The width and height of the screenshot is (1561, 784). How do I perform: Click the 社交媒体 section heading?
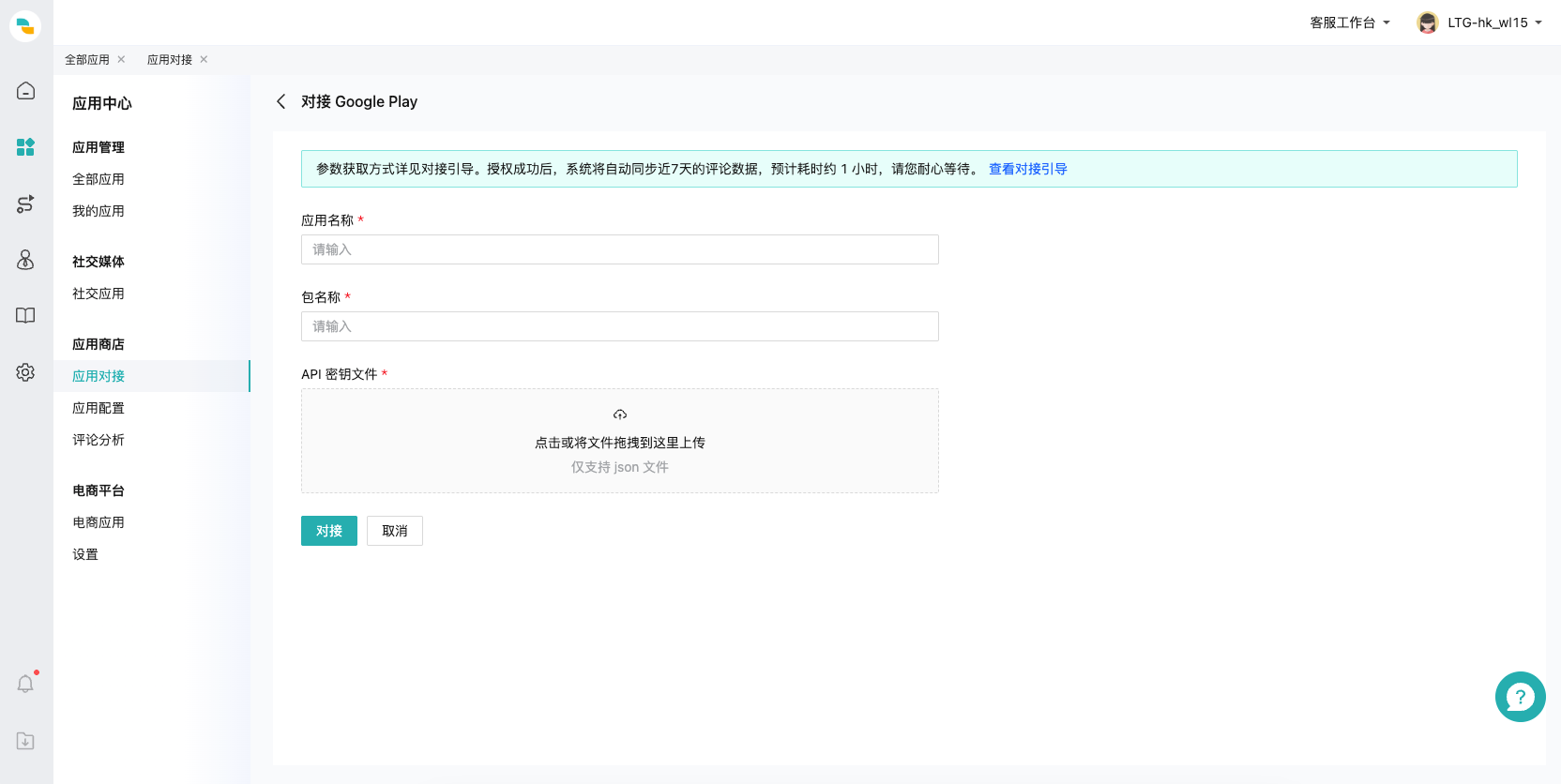99,262
